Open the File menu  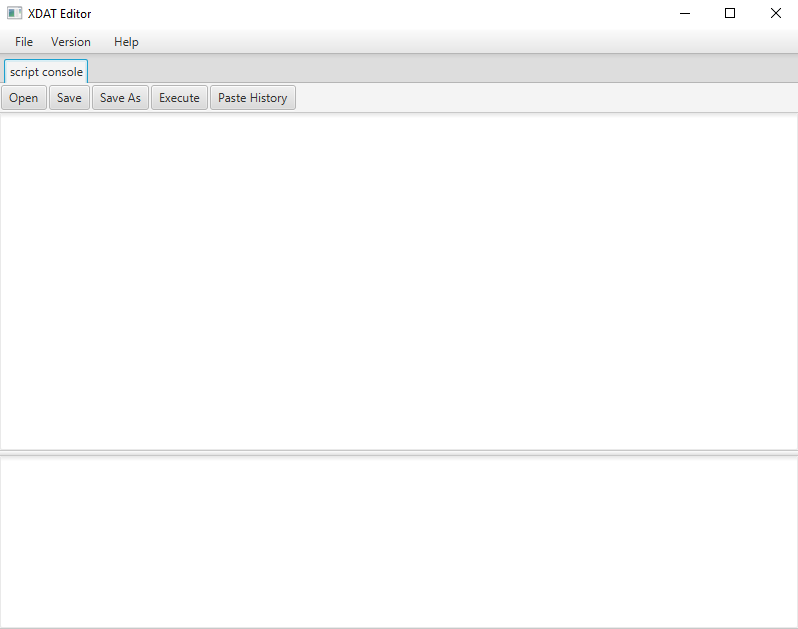point(24,42)
